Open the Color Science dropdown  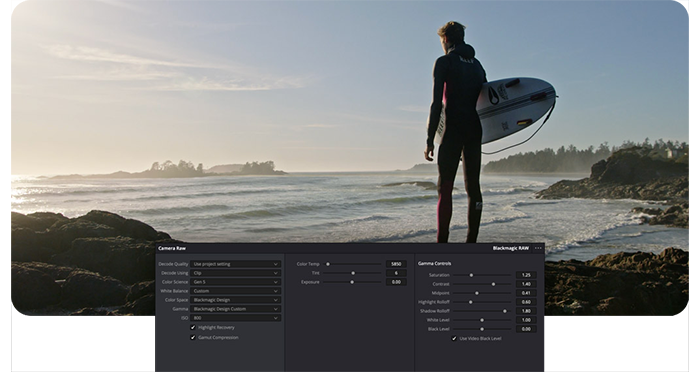point(236,282)
